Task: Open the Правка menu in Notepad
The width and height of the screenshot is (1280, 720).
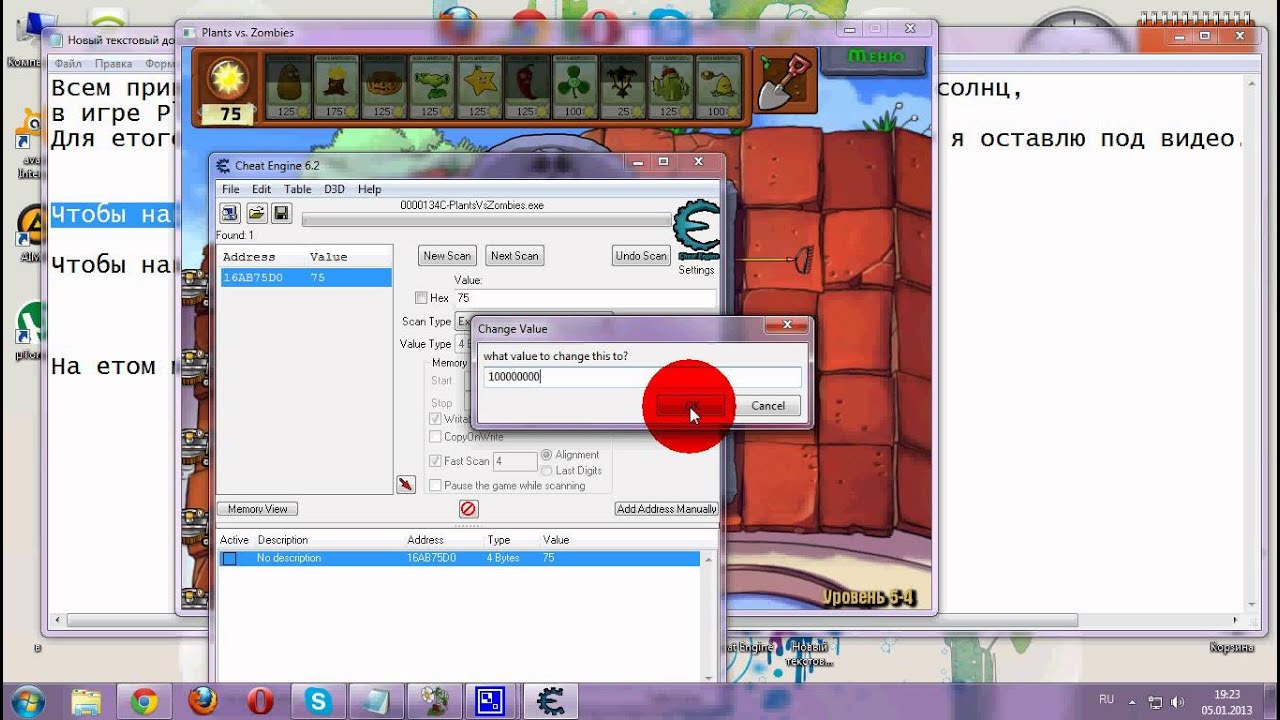Action: tap(113, 63)
